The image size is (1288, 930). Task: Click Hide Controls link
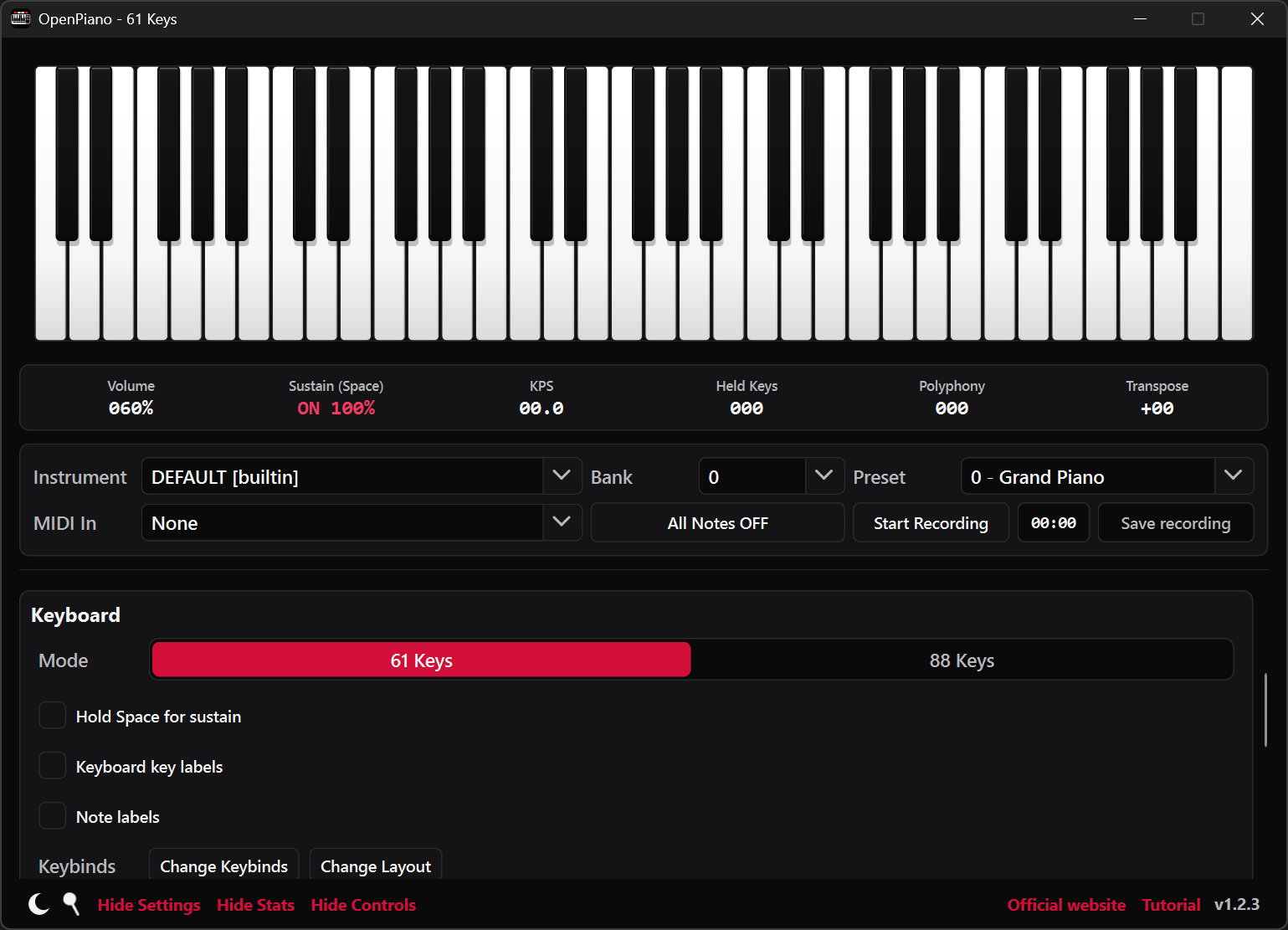(x=363, y=905)
